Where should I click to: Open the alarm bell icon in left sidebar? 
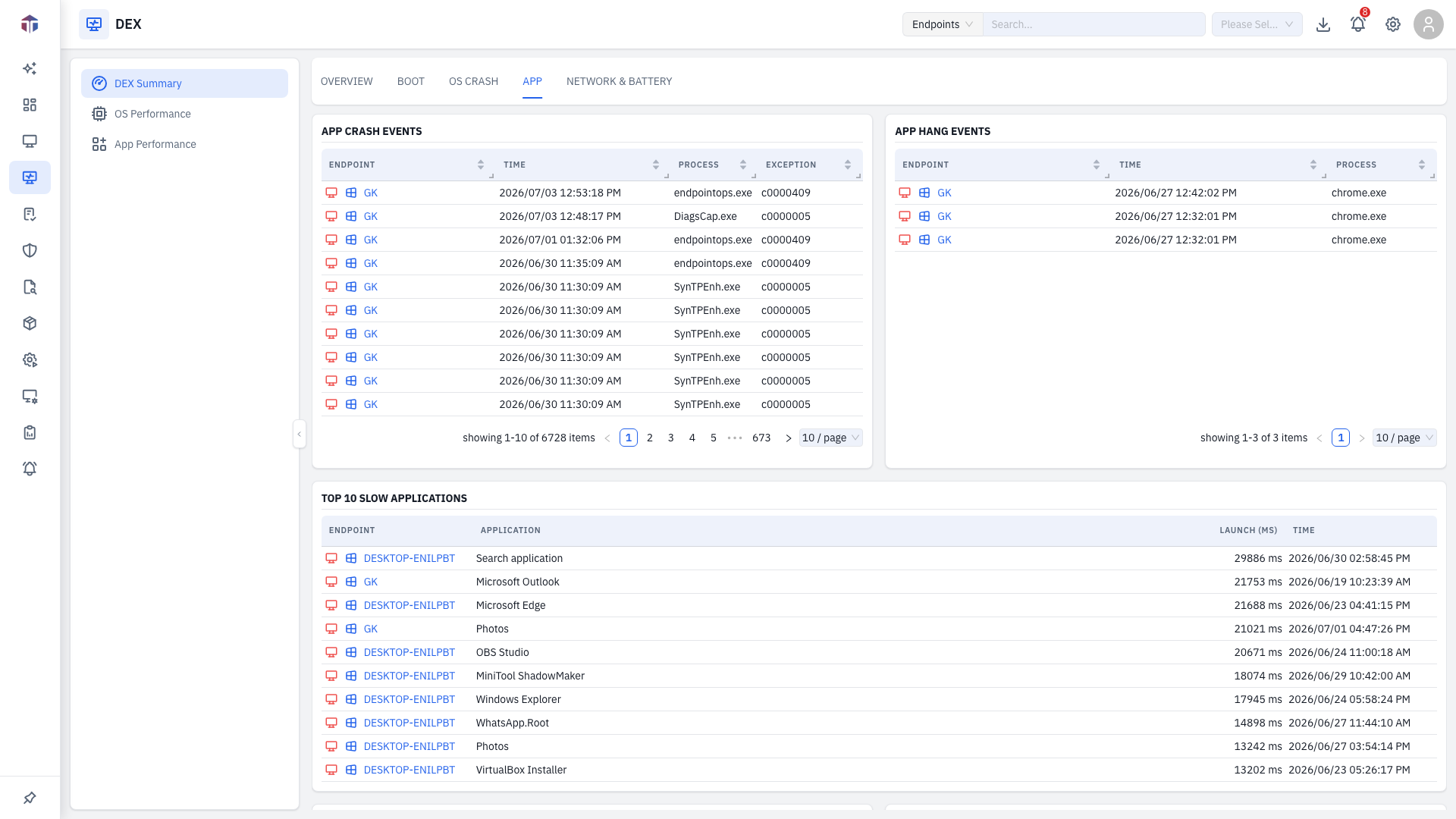(x=30, y=469)
